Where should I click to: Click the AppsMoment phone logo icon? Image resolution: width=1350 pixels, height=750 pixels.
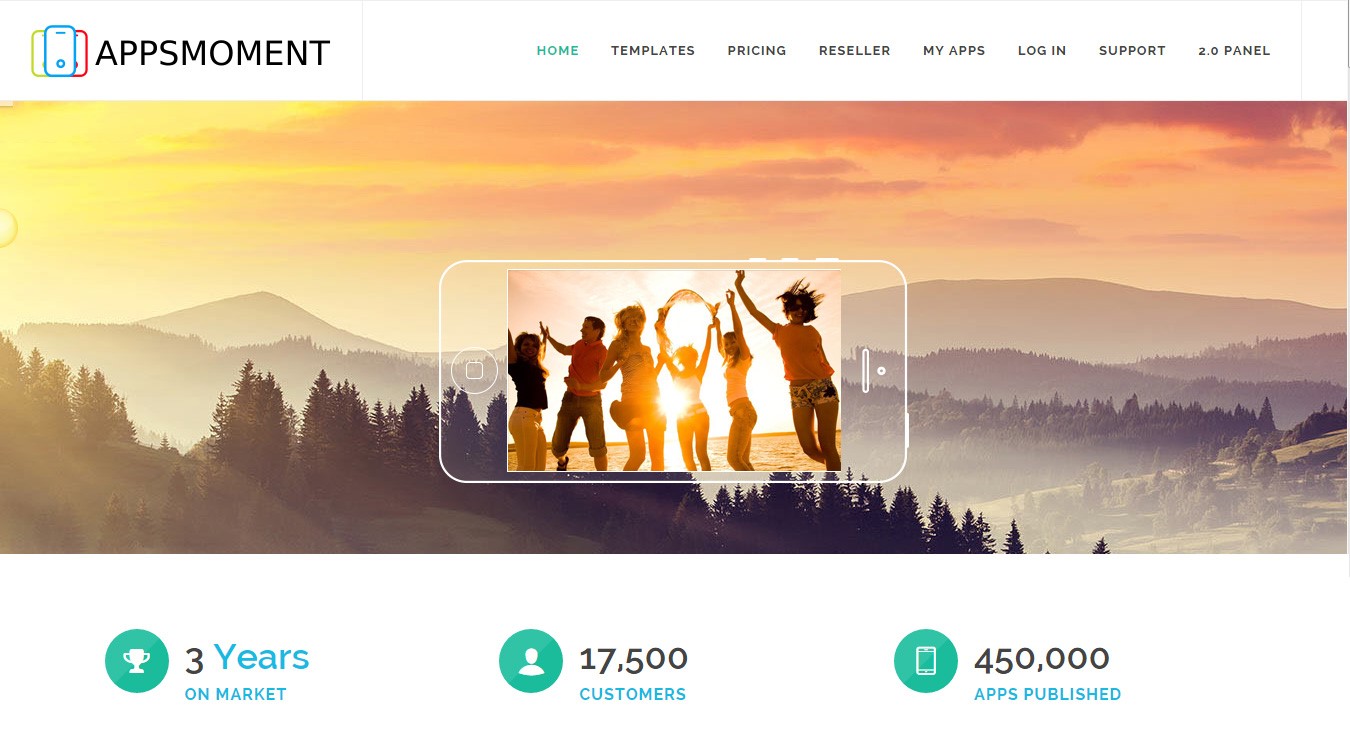60,51
